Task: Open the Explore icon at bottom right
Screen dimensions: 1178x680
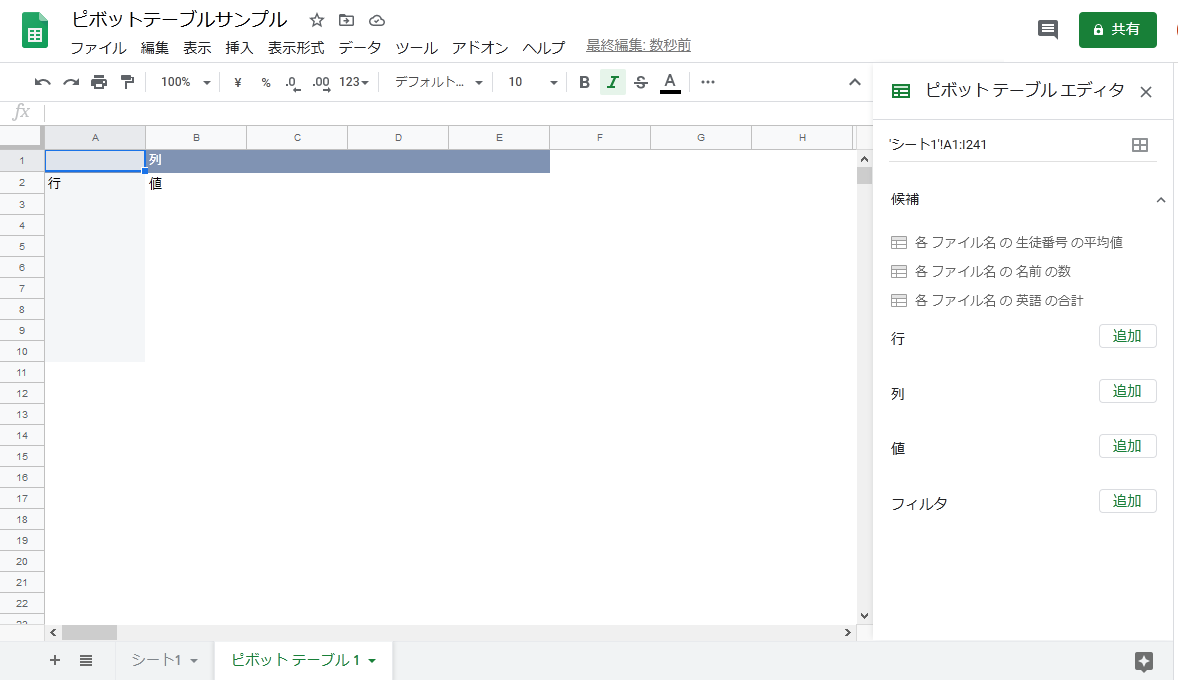Action: coord(1144,661)
